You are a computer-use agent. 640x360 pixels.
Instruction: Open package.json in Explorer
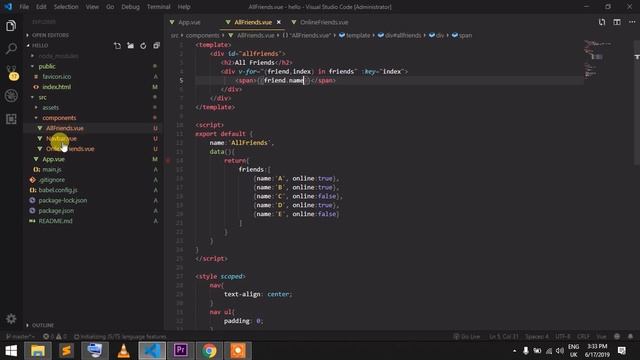coord(56,211)
